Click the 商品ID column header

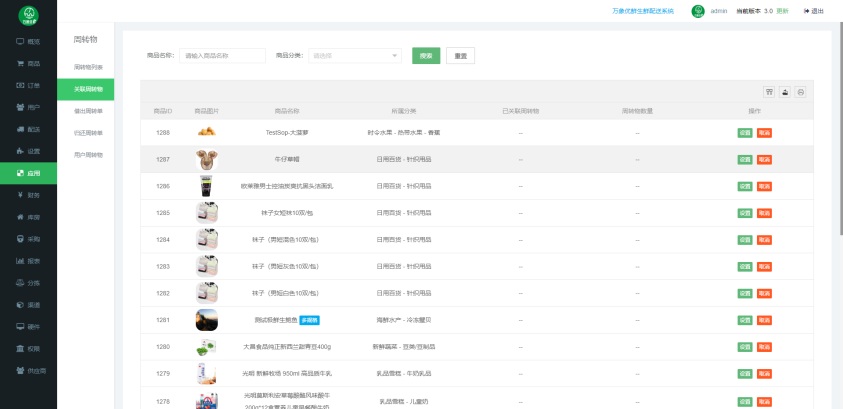[x=163, y=111]
